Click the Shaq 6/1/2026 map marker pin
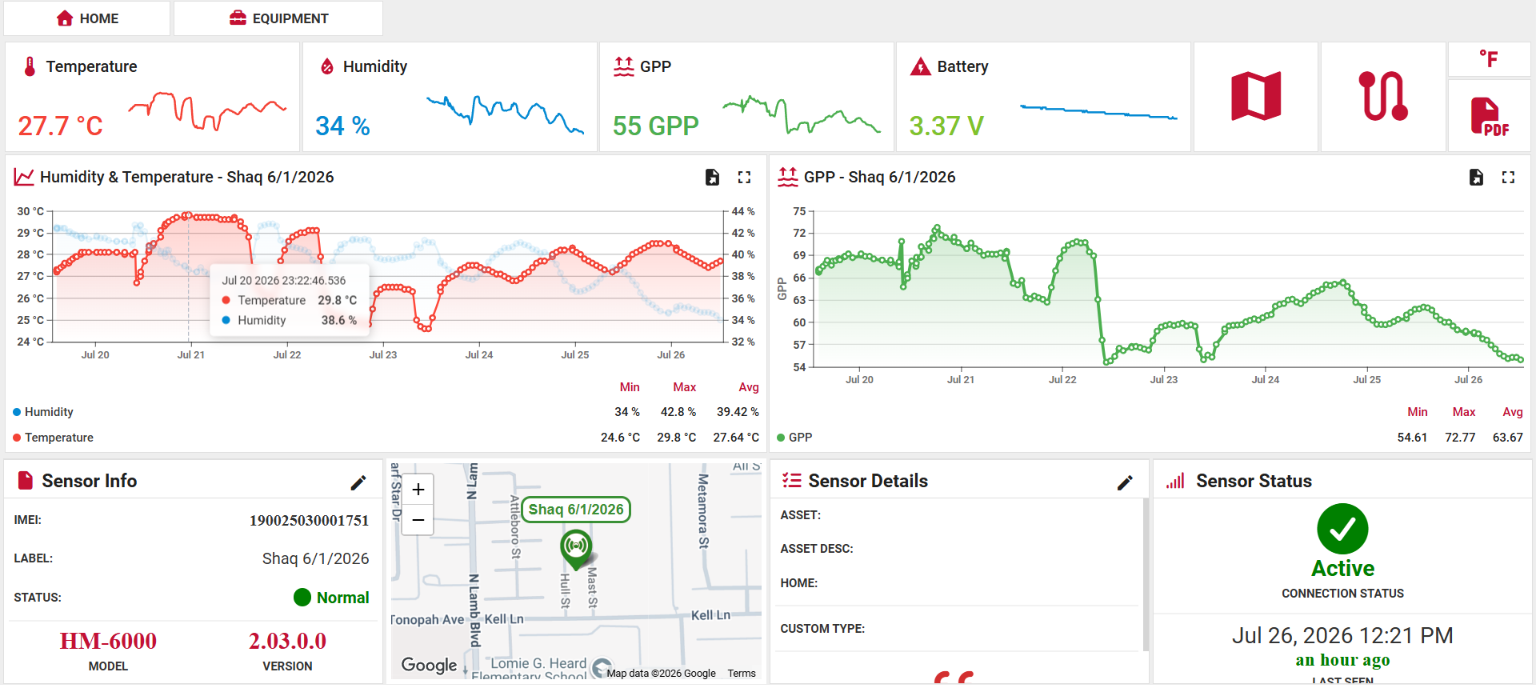The height and width of the screenshot is (685, 1536). (575, 548)
